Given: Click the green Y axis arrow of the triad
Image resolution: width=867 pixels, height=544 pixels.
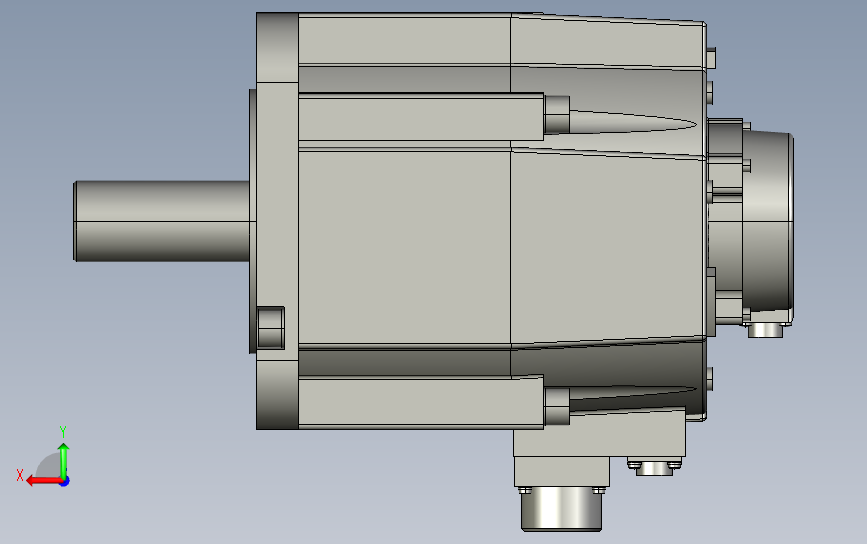Looking at the screenshot, I should (x=64, y=460).
